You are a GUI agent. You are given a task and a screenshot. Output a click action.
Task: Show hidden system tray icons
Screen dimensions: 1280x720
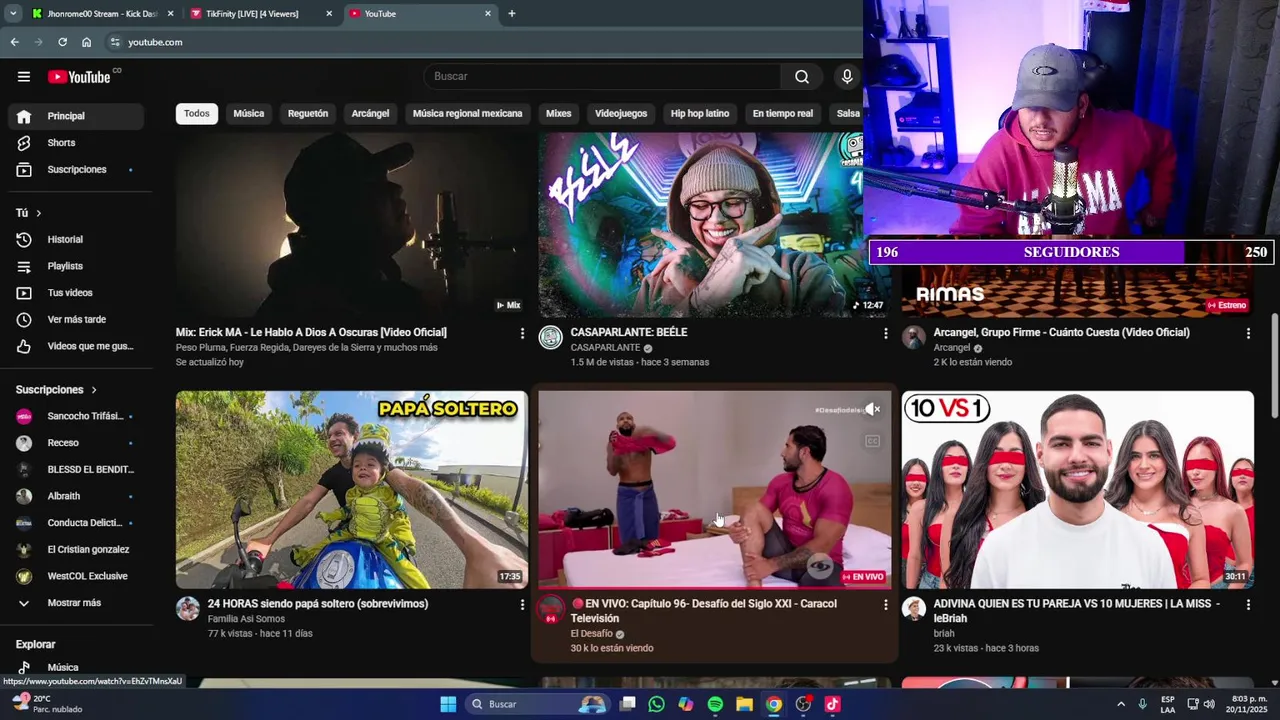tap(1119, 704)
